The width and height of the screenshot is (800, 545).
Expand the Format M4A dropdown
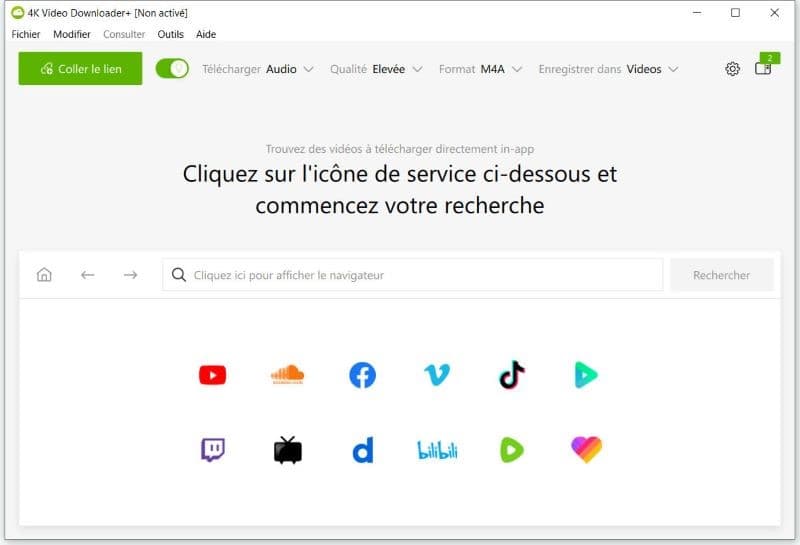[482, 69]
